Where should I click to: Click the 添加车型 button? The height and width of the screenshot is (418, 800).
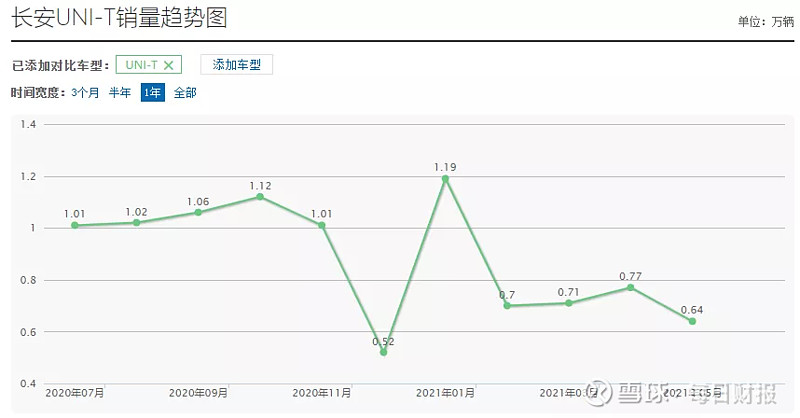pos(236,65)
